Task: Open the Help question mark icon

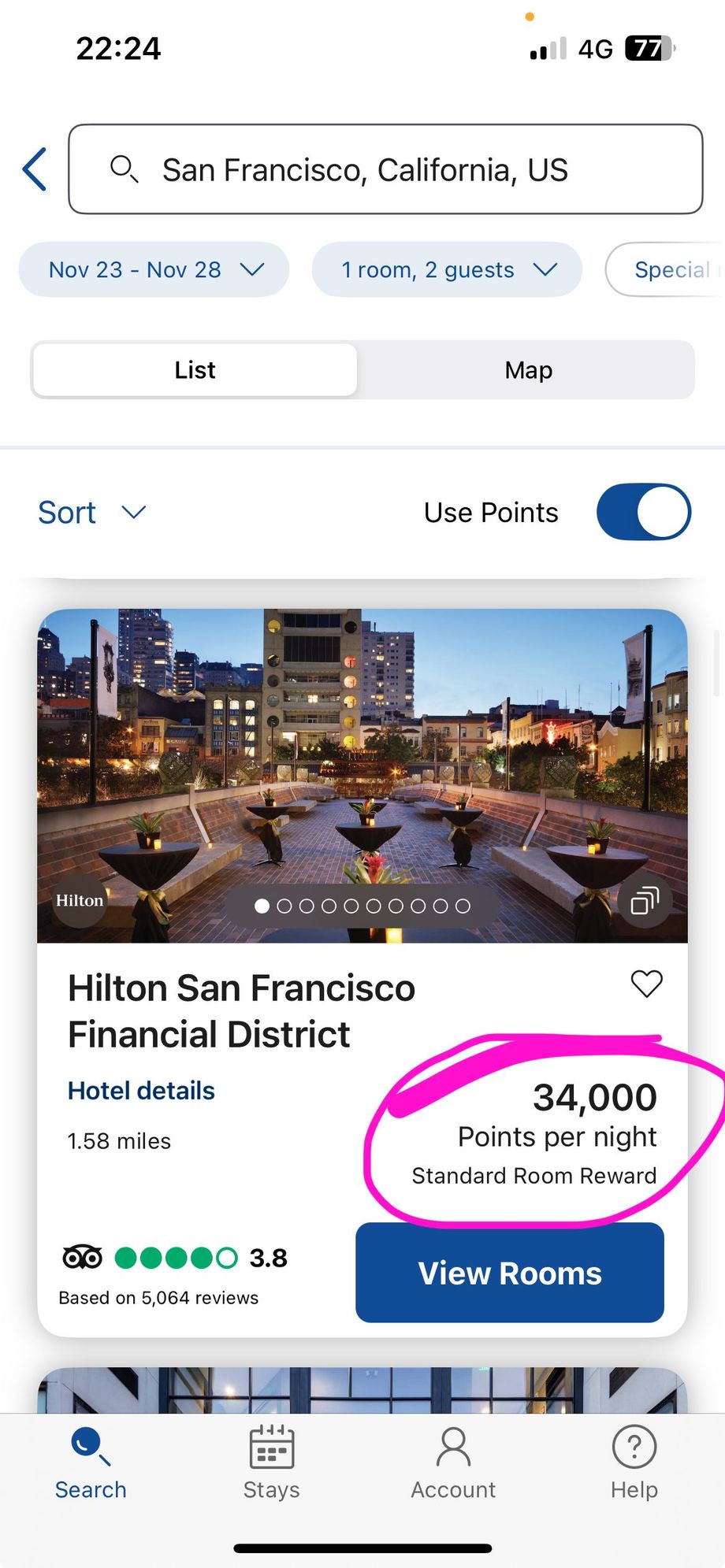Action: tap(634, 1448)
